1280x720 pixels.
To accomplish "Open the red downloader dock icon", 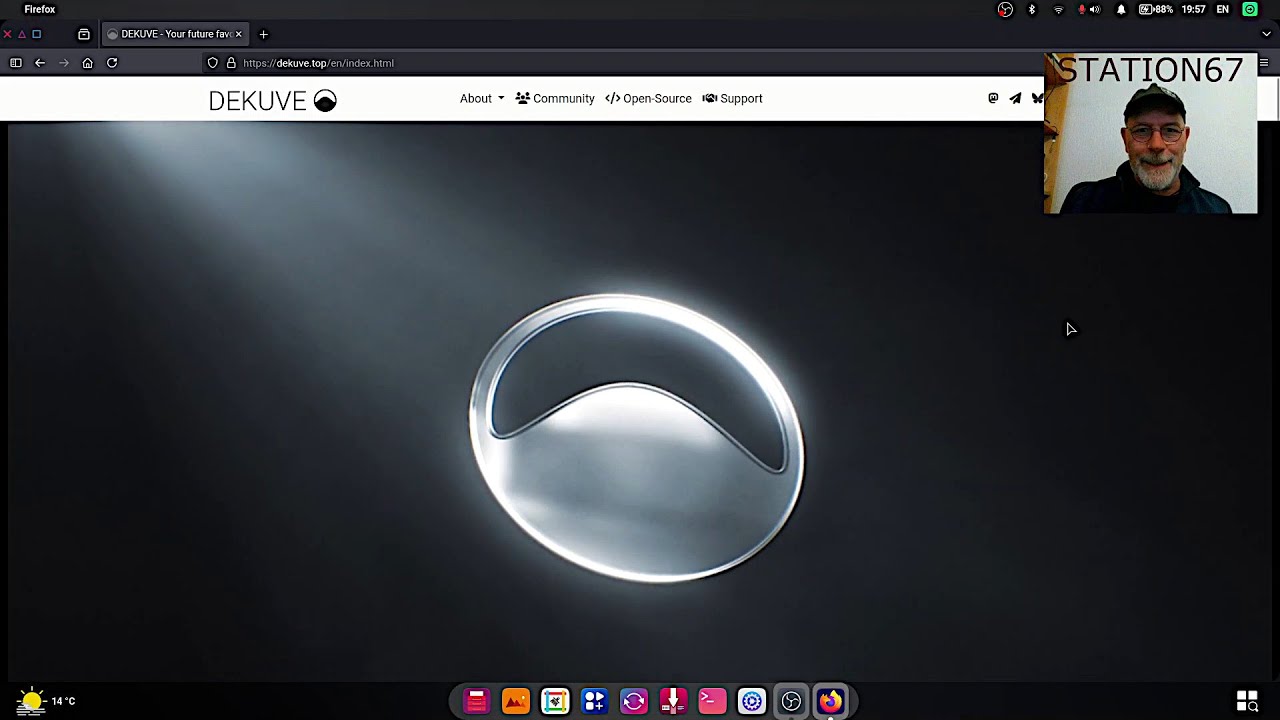I will coord(673,701).
